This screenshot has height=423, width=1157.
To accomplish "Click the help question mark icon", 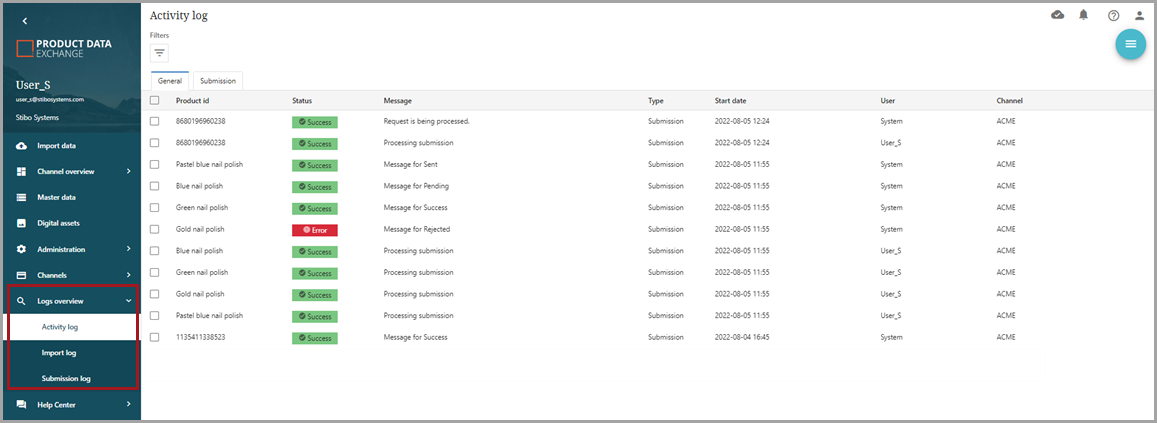I will tap(1113, 16).
